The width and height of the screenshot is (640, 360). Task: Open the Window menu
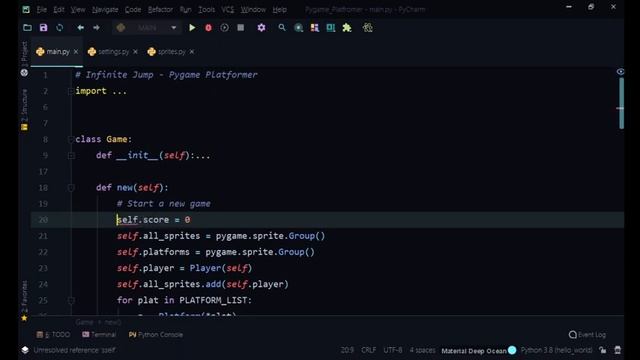(x=253, y=9)
